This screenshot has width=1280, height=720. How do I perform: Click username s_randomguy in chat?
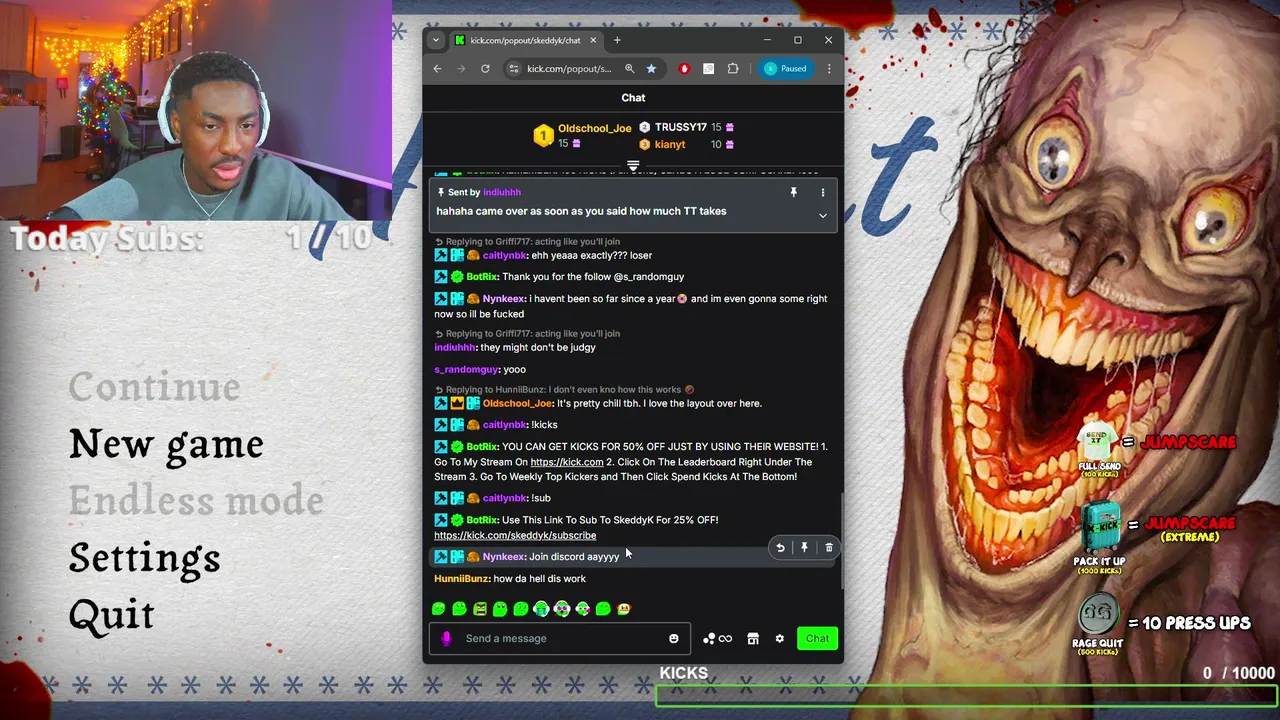point(466,369)
